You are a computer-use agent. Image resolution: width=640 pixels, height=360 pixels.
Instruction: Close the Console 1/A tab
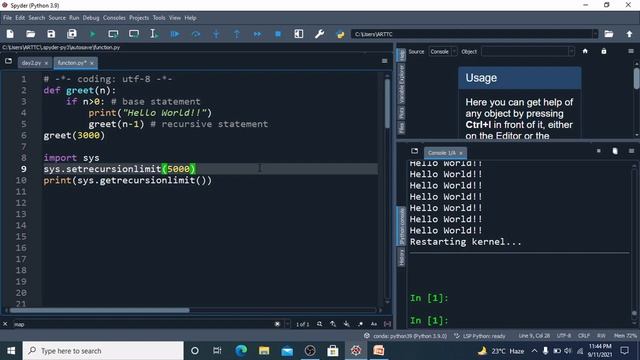point(461,153)
